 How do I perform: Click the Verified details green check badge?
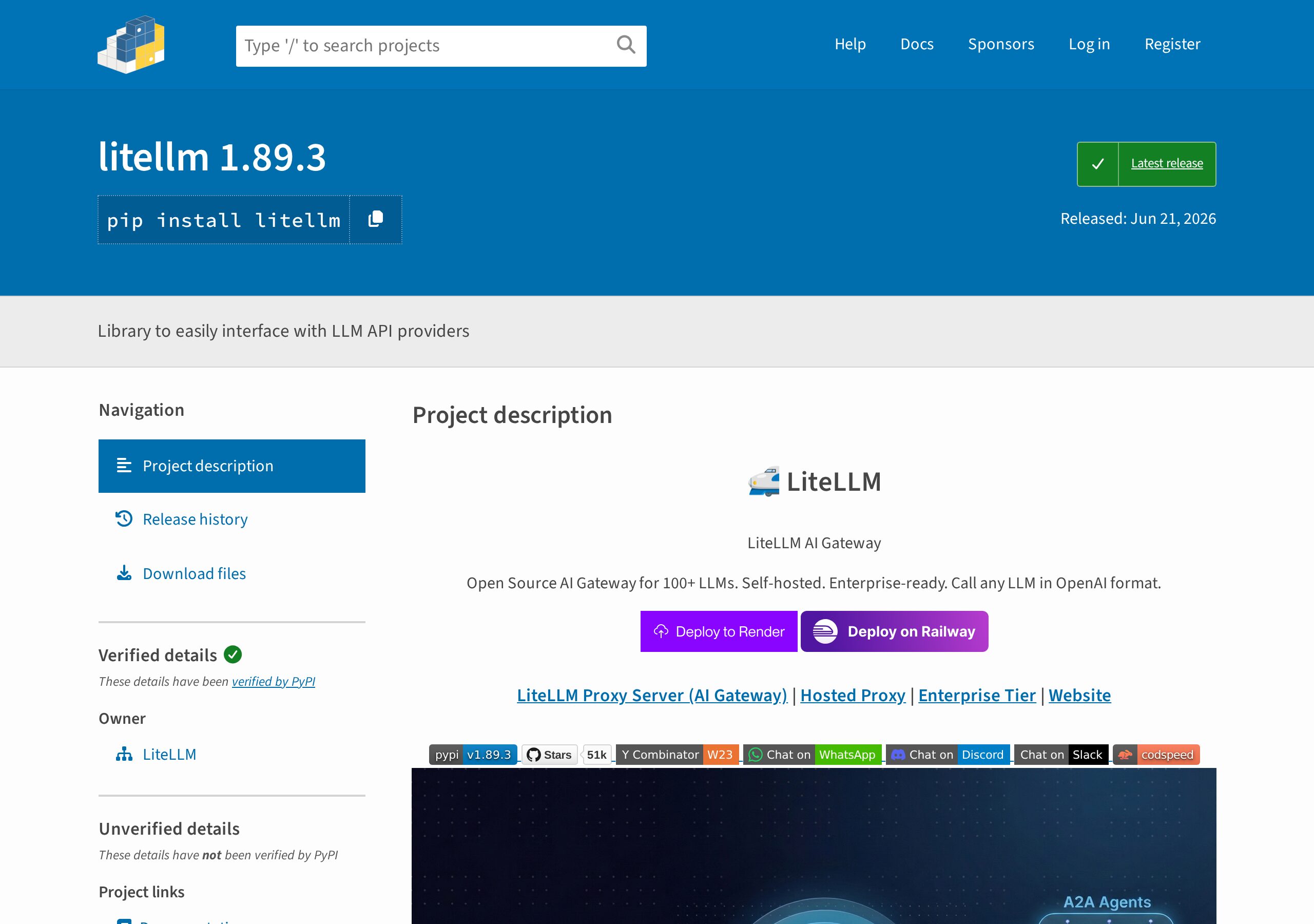(233, 654)
